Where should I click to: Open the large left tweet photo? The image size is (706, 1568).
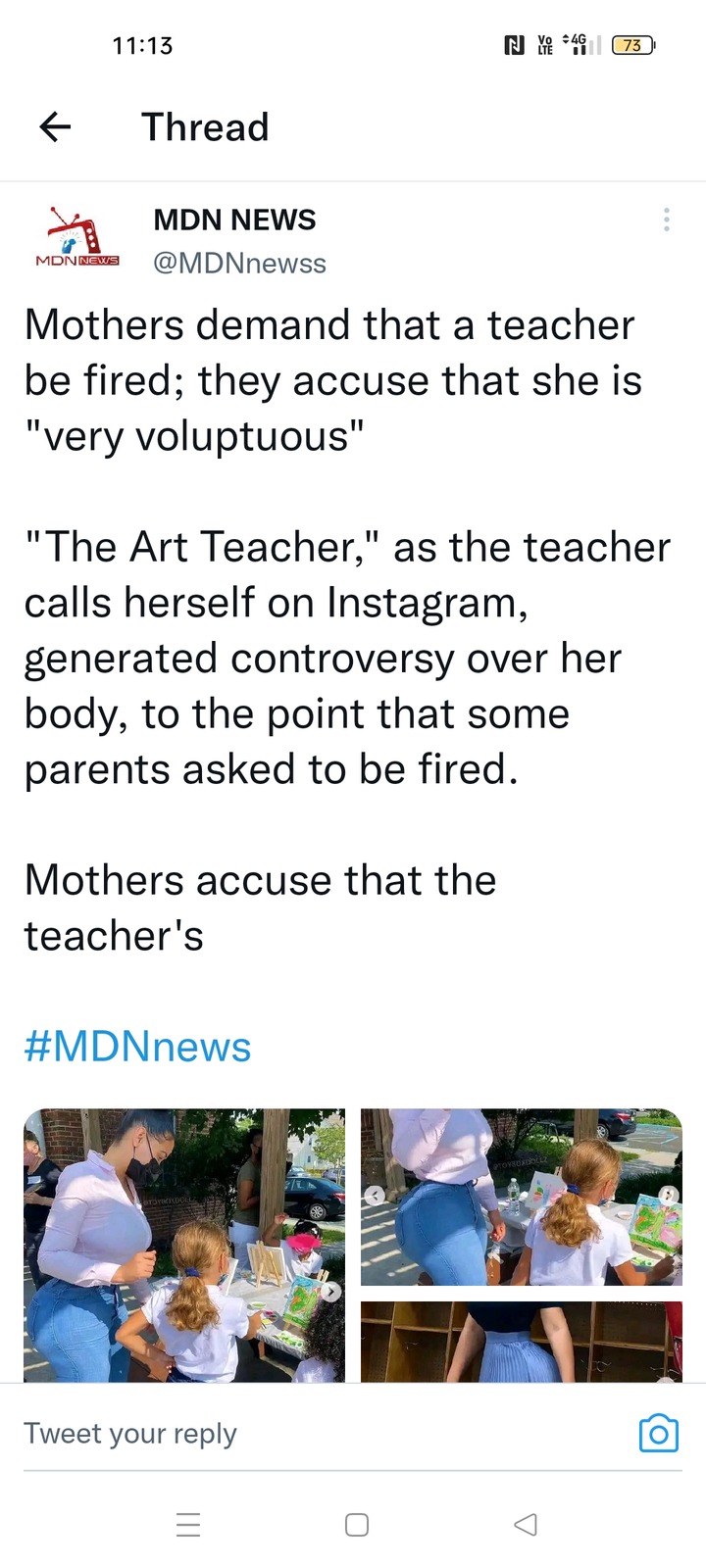pyautogui.click(x=184, y=1245)
